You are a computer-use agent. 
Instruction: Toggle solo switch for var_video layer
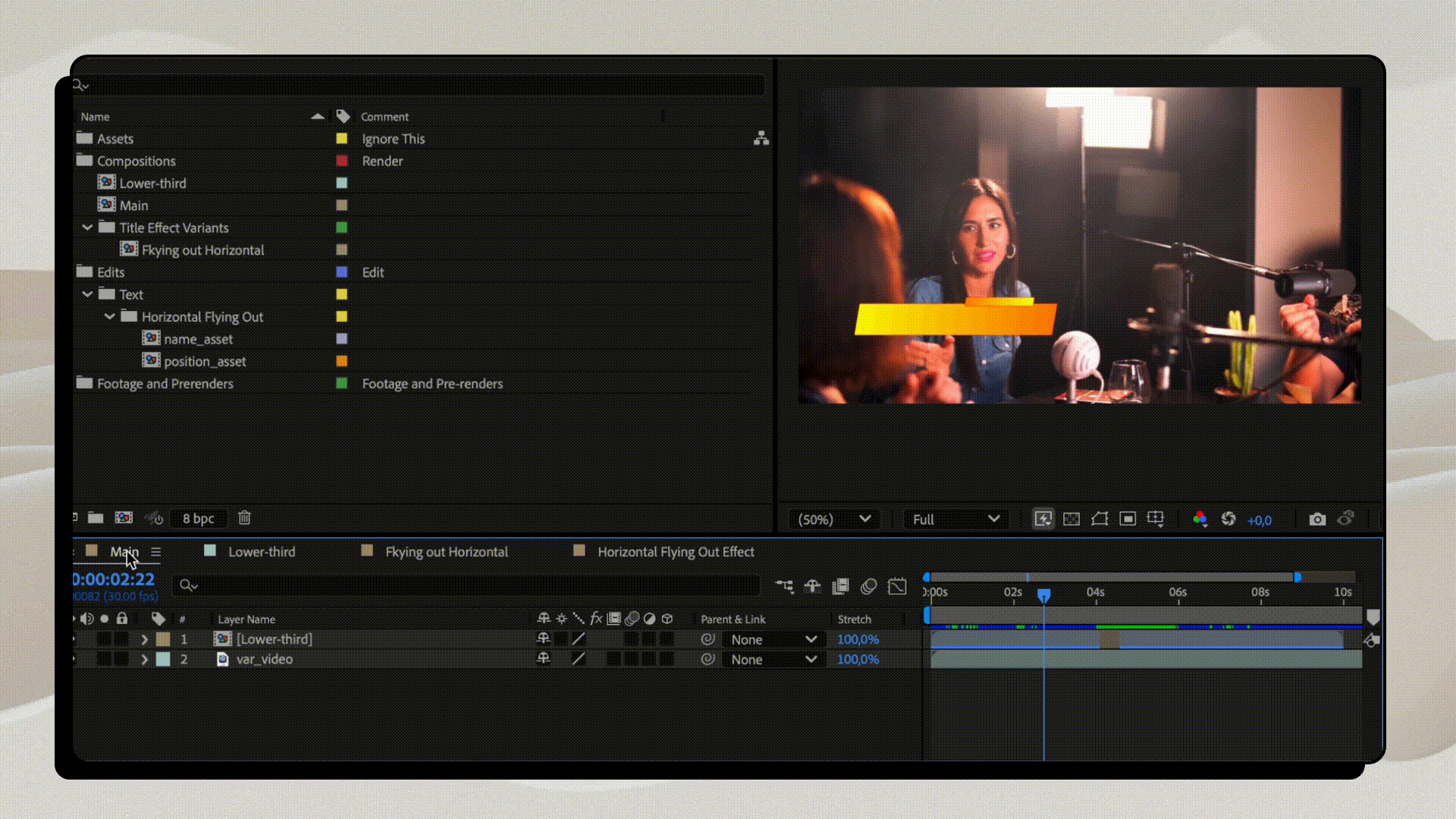105,660
